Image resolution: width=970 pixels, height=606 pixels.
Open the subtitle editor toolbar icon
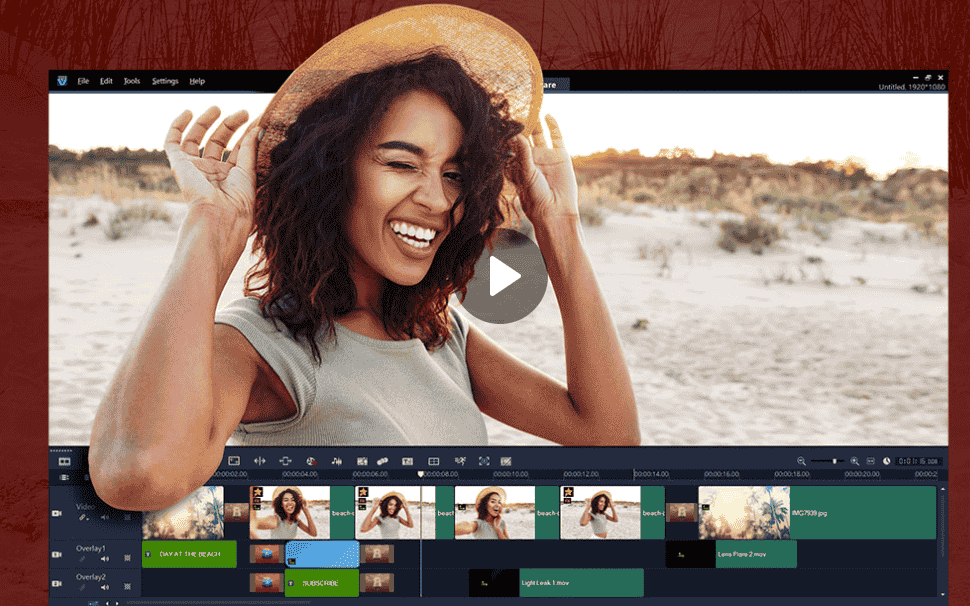407,461
